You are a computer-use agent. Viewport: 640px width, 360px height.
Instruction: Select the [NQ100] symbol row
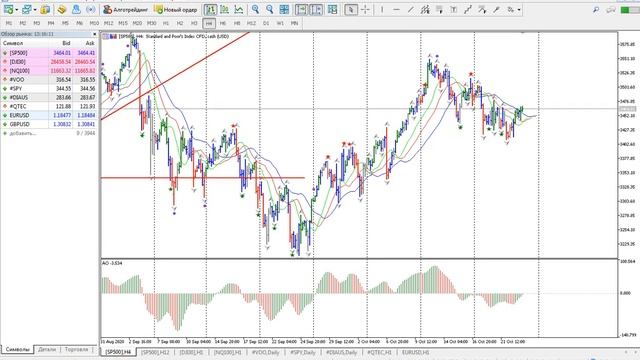tap(49, 71)
